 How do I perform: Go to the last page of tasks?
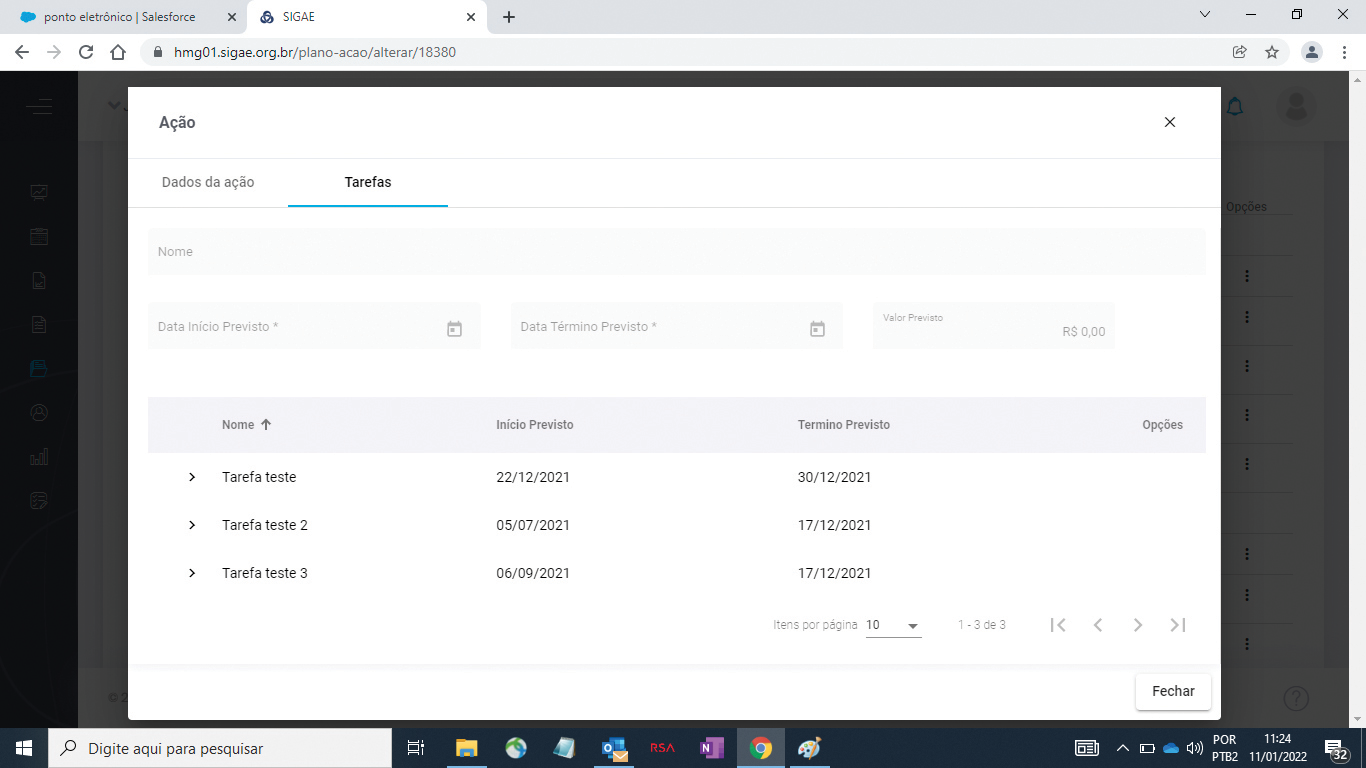point(1178,625)
